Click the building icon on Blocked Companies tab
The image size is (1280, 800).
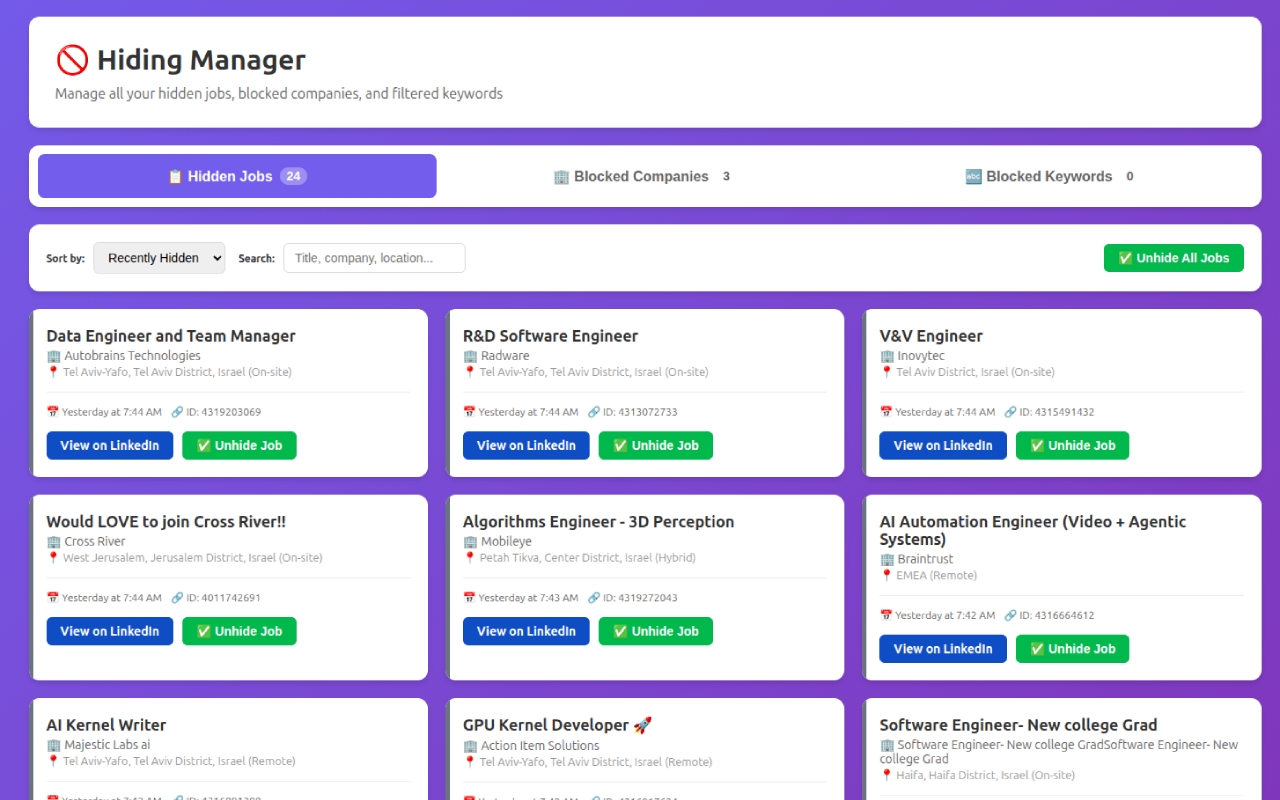[x=562, y=176]
